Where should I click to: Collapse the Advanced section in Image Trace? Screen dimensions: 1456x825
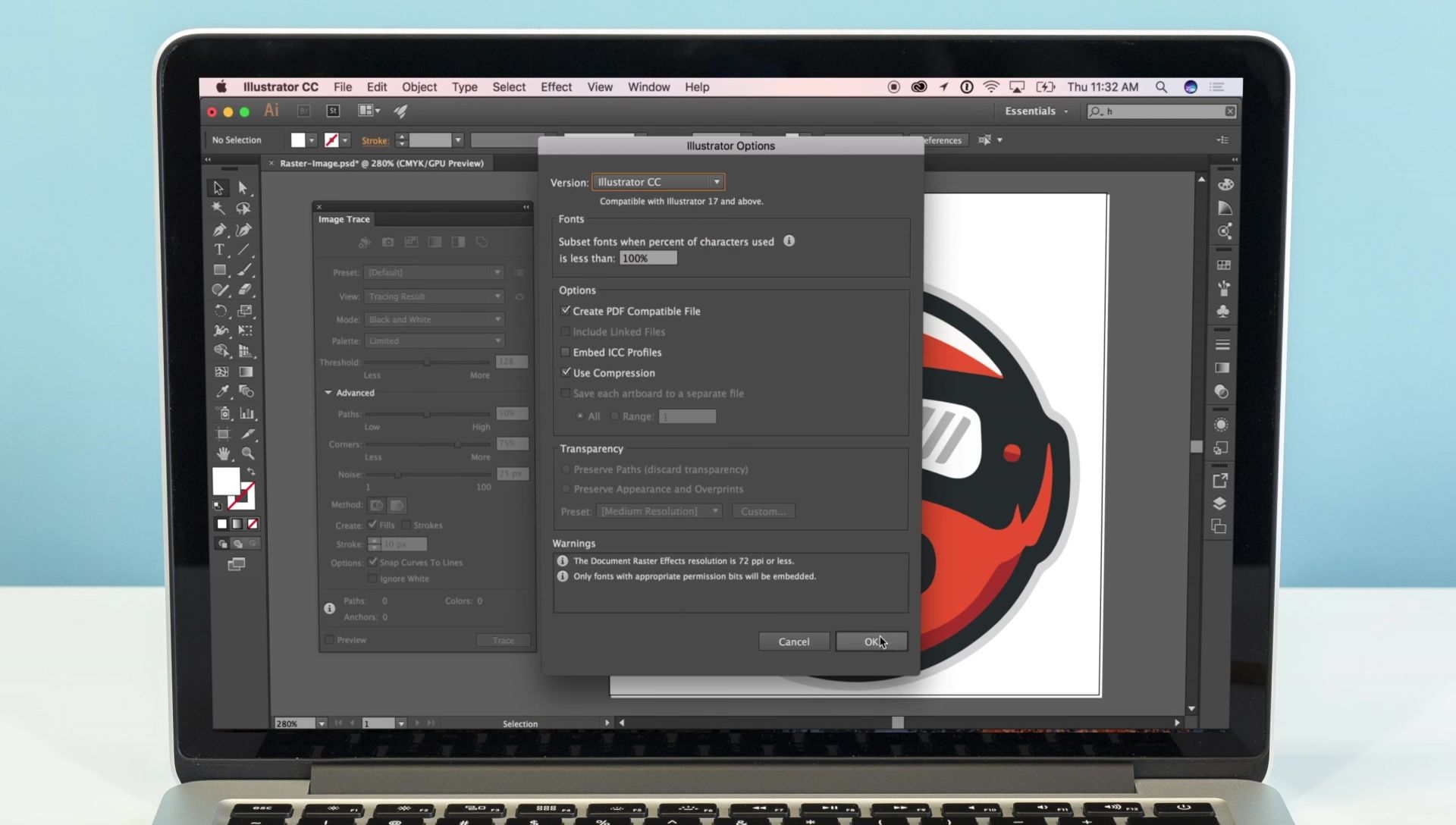pos(328,393)
